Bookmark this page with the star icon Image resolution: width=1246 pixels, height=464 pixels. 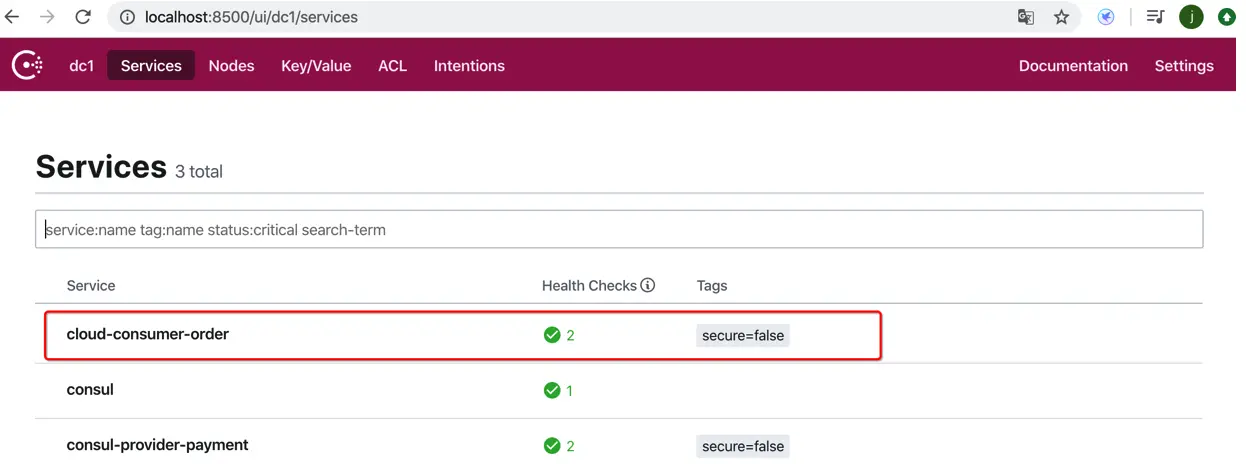tap(1061, 17)
